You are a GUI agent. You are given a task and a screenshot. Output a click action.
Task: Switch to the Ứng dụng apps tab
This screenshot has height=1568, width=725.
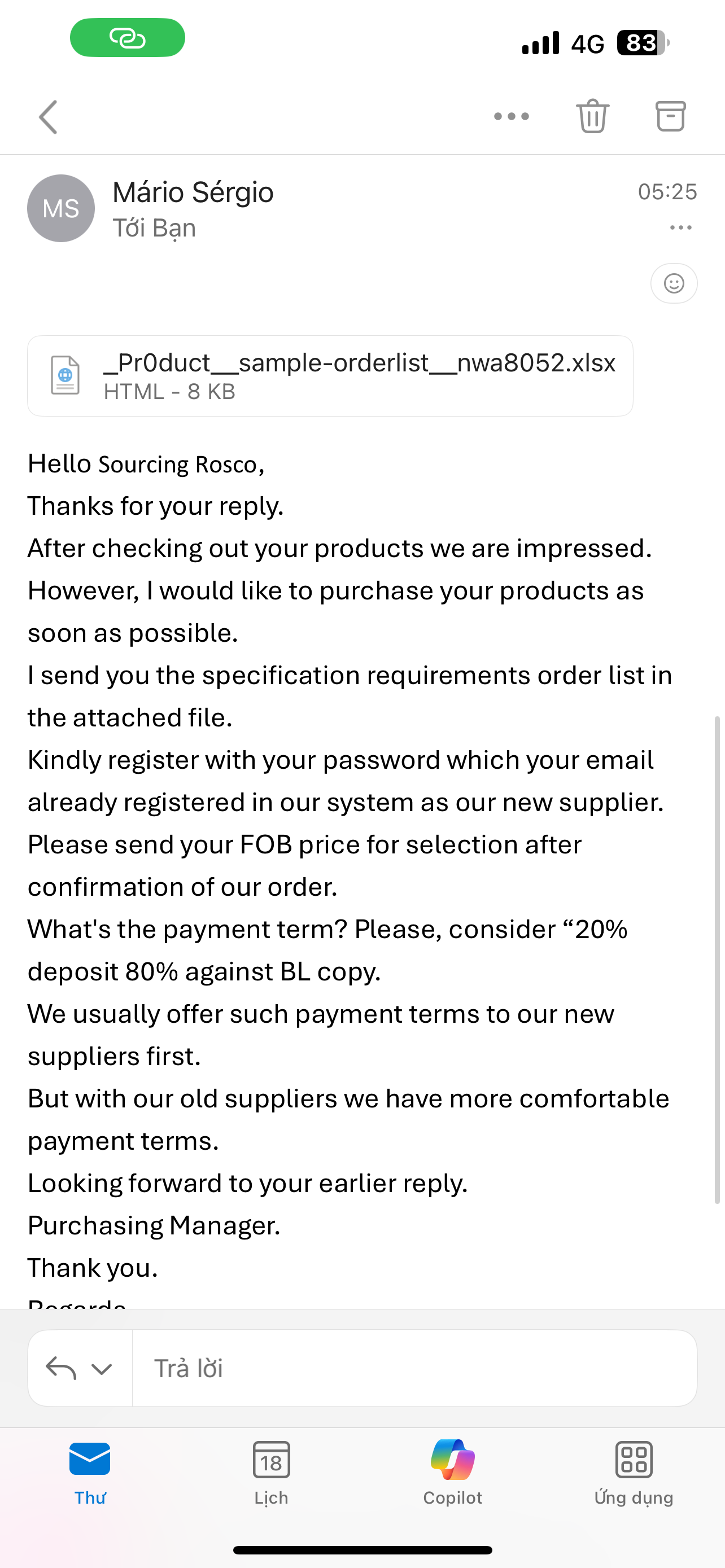pos(634,1473)
